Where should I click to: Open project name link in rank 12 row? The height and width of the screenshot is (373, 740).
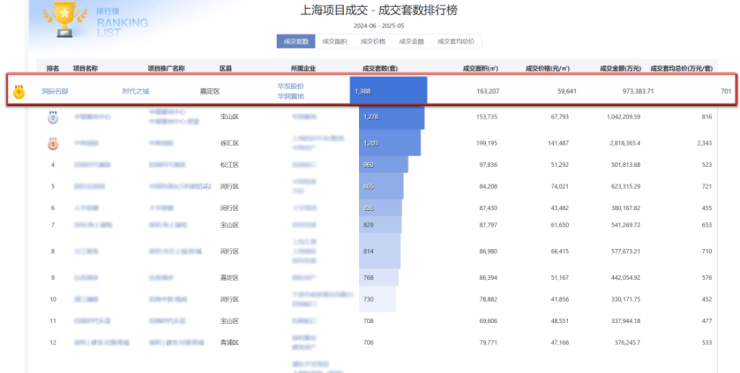101,343
